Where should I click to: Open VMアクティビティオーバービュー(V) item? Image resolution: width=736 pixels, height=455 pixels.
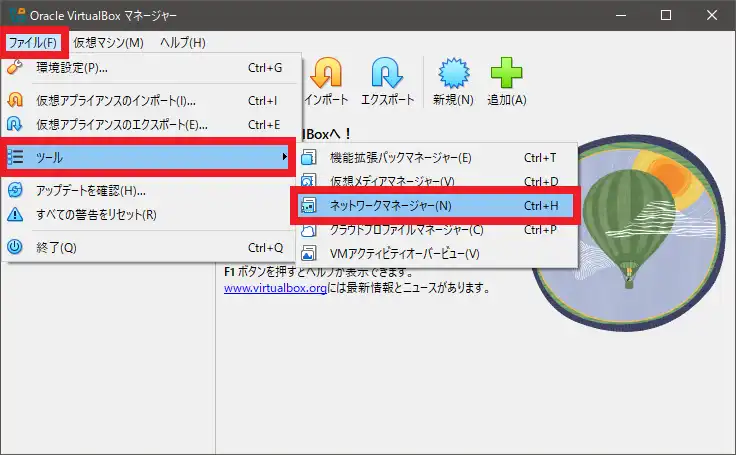tap(404, 254)
